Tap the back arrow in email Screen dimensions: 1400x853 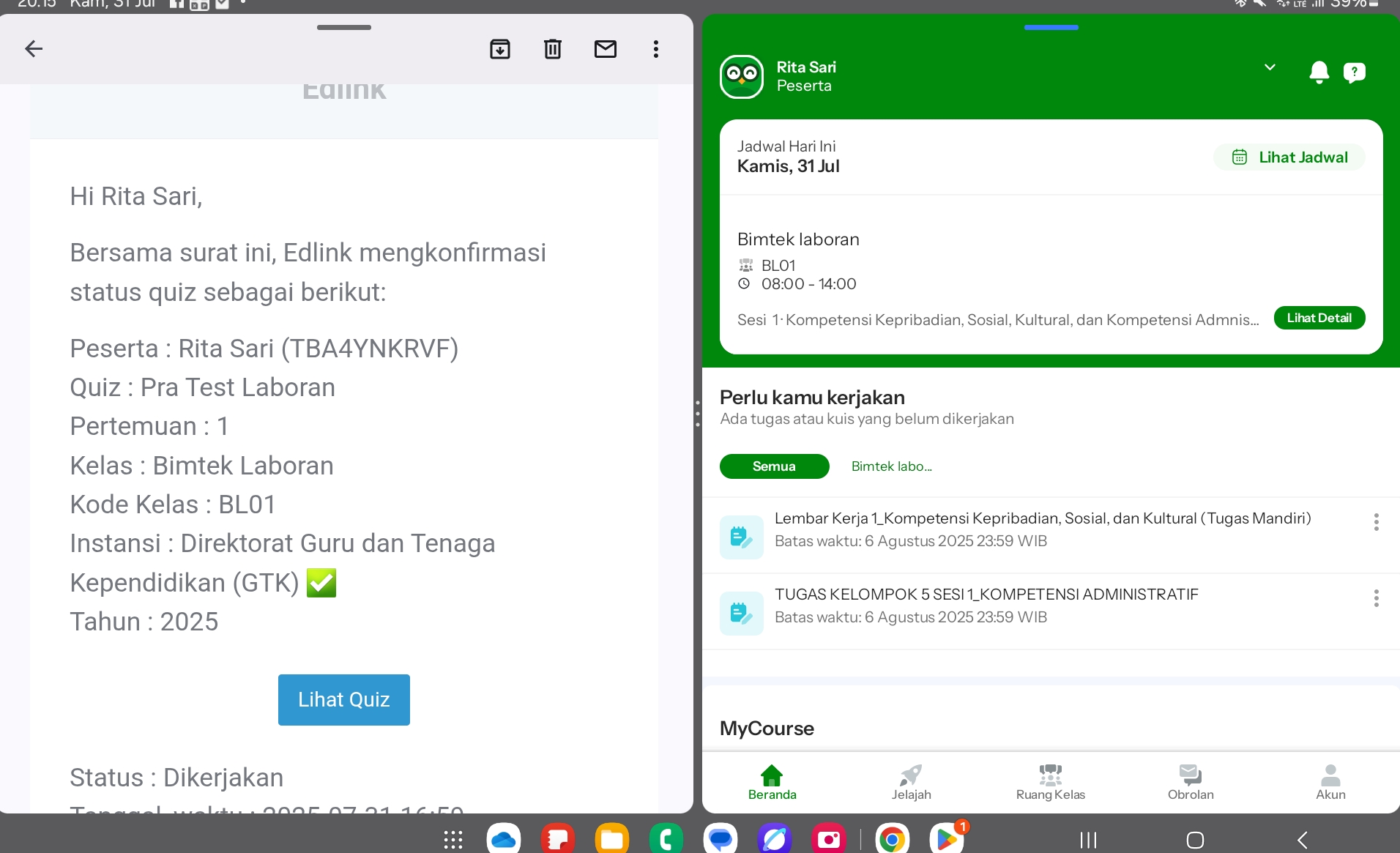[x=34, y=49]
